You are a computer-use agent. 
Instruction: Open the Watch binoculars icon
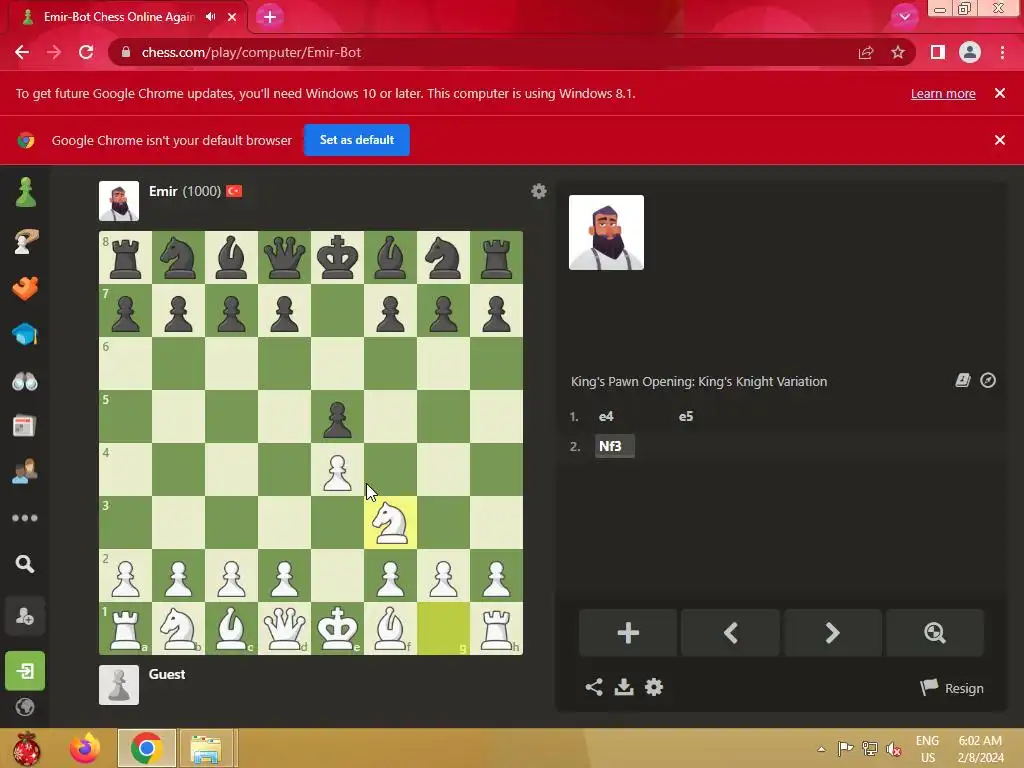[x=25, y=381]
